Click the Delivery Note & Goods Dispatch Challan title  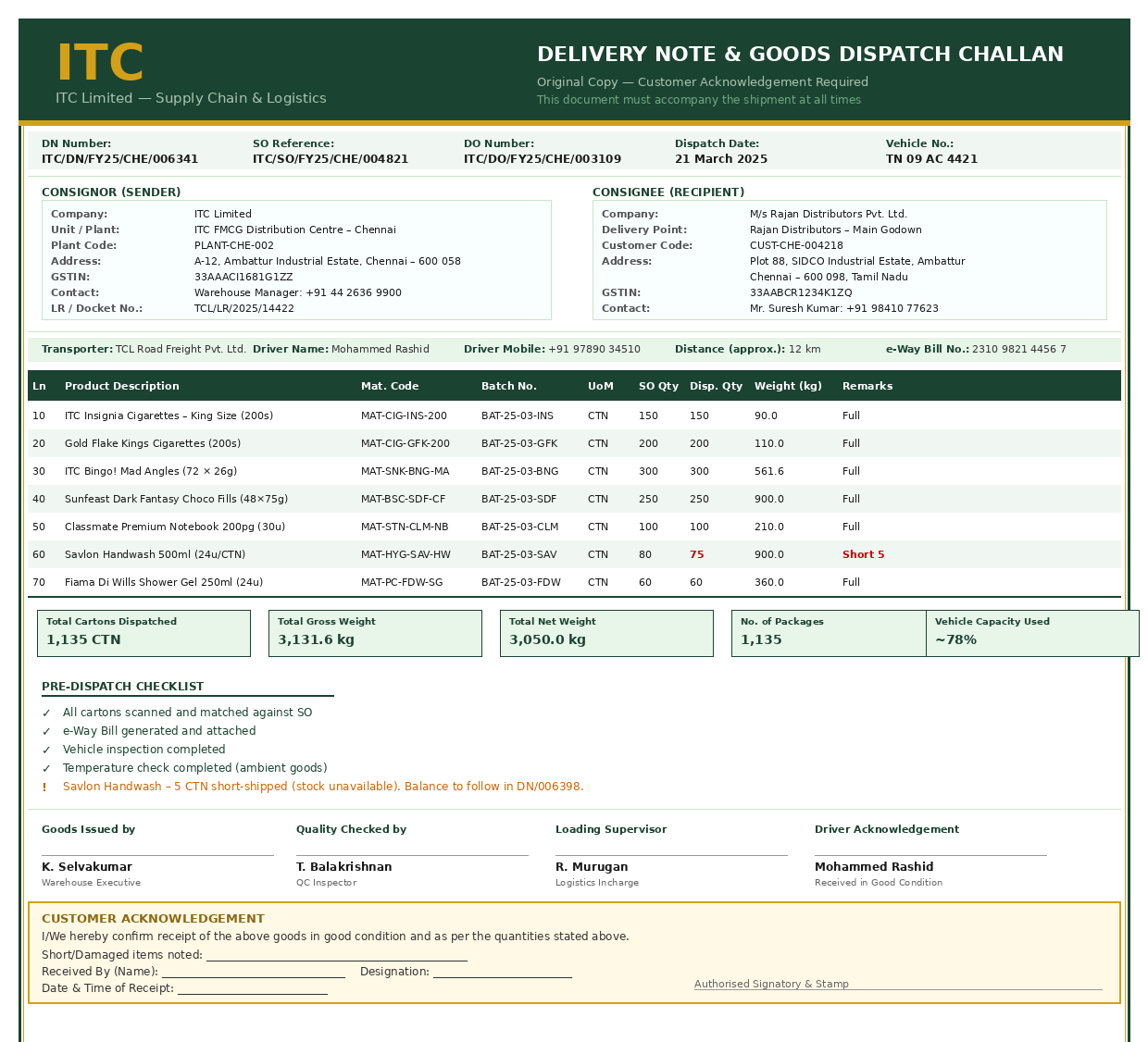point(800,54)
